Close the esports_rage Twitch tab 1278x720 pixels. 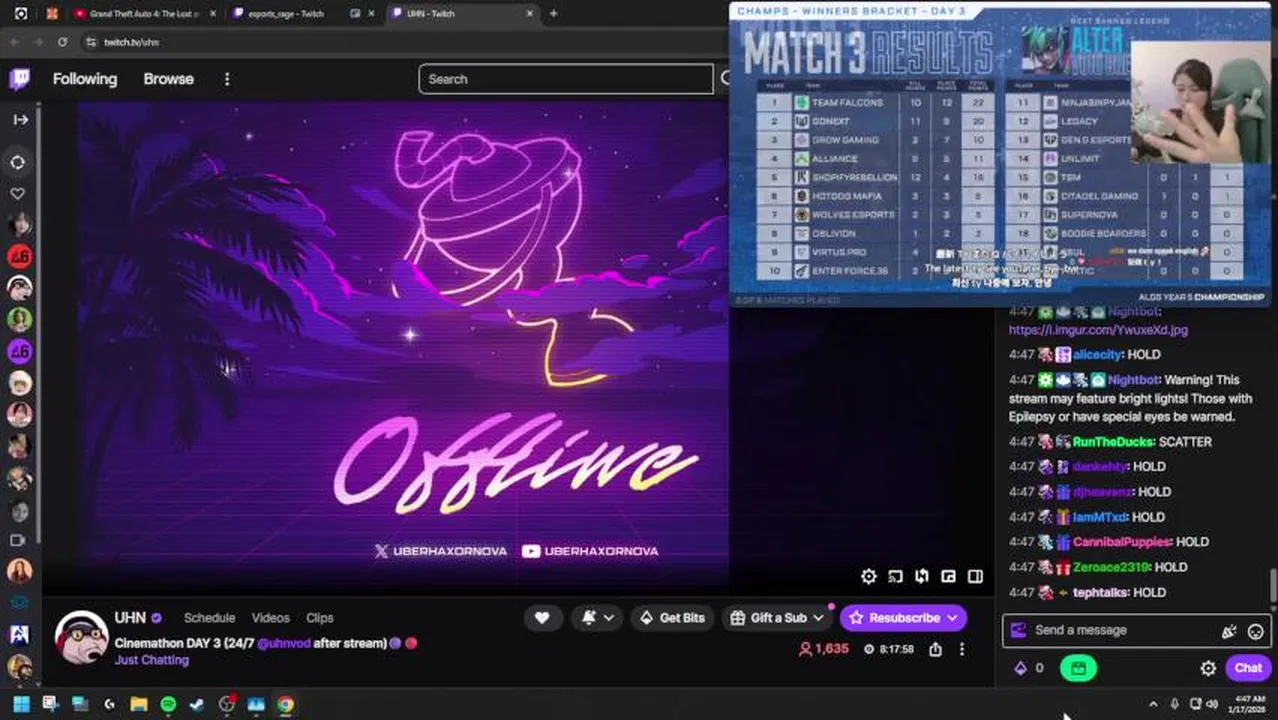coord(373,13)
